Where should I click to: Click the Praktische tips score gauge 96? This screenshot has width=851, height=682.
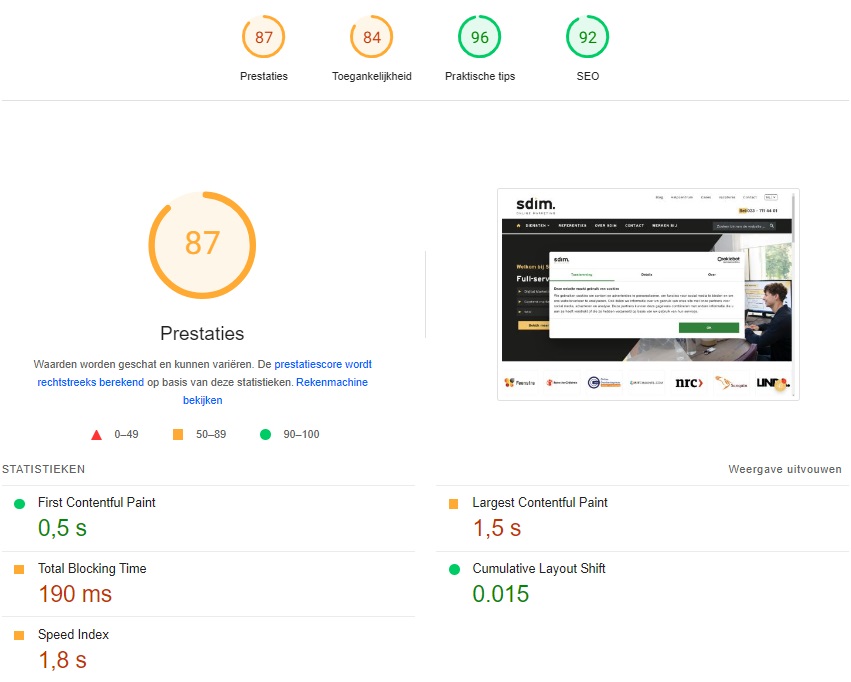pos(480,38)
